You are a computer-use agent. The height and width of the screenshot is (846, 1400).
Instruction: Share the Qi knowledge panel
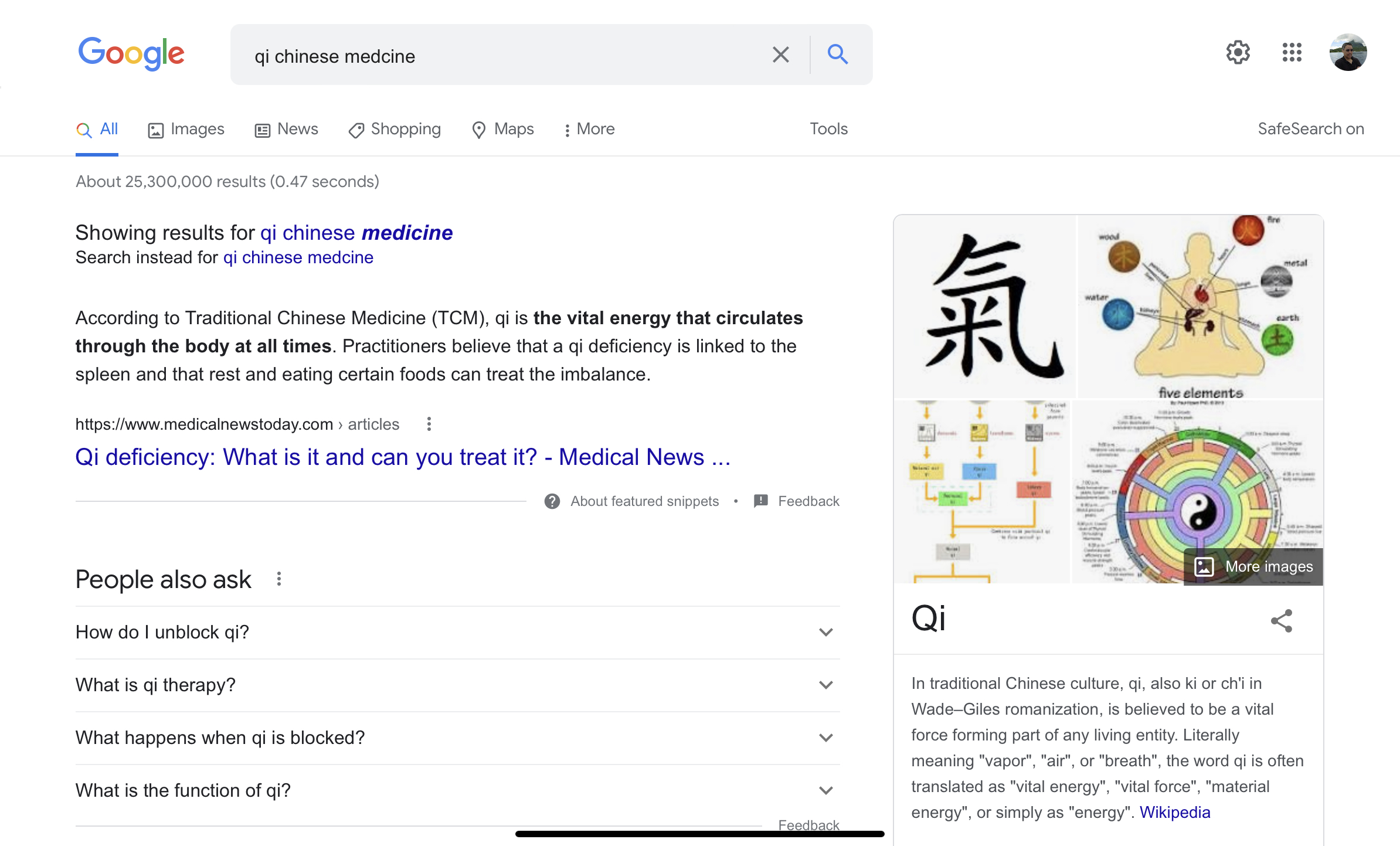(x=1282, y=620)
